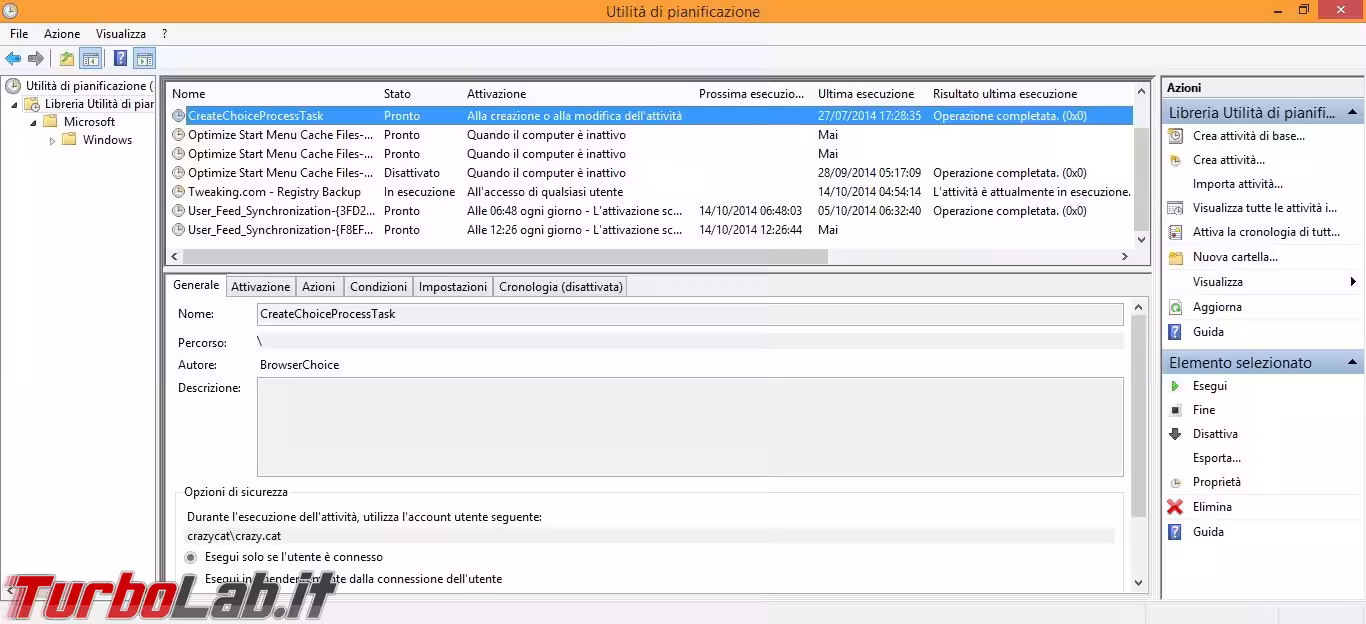Click the Disattiva down arrow icon
1366x624 pixels.
[1175, 434]
